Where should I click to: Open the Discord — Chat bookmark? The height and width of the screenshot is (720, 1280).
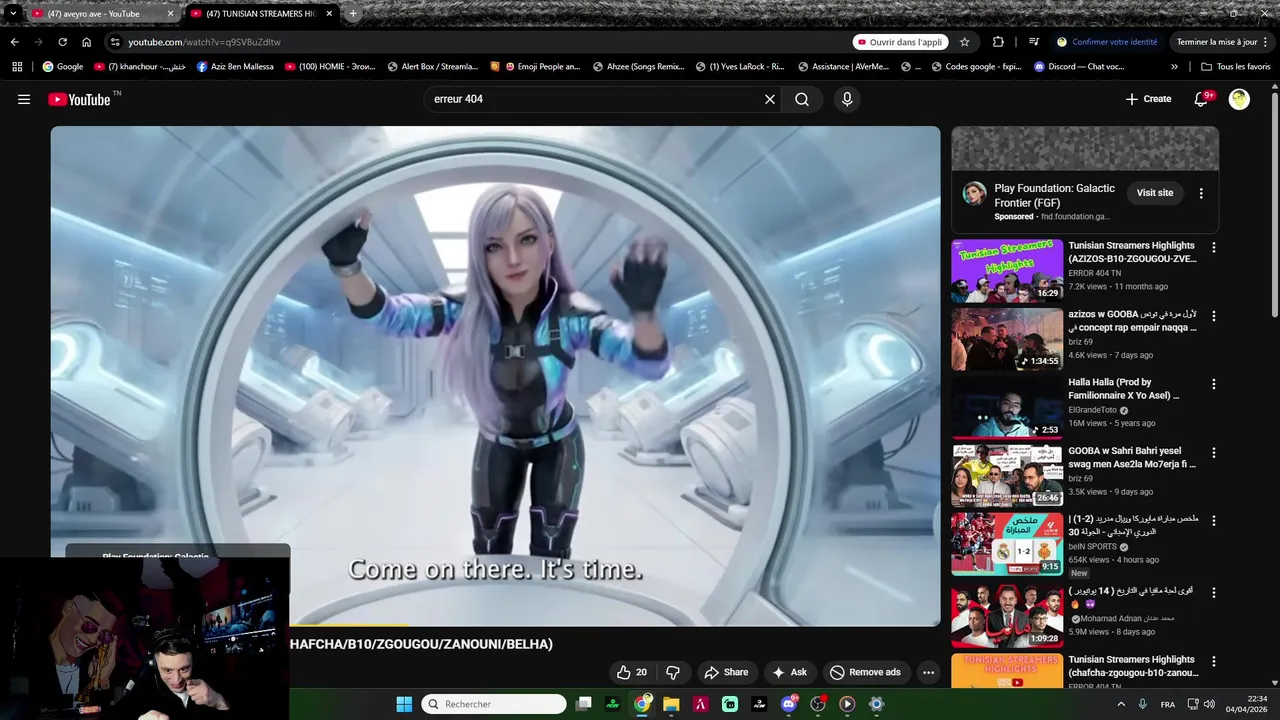[1078, 67]
